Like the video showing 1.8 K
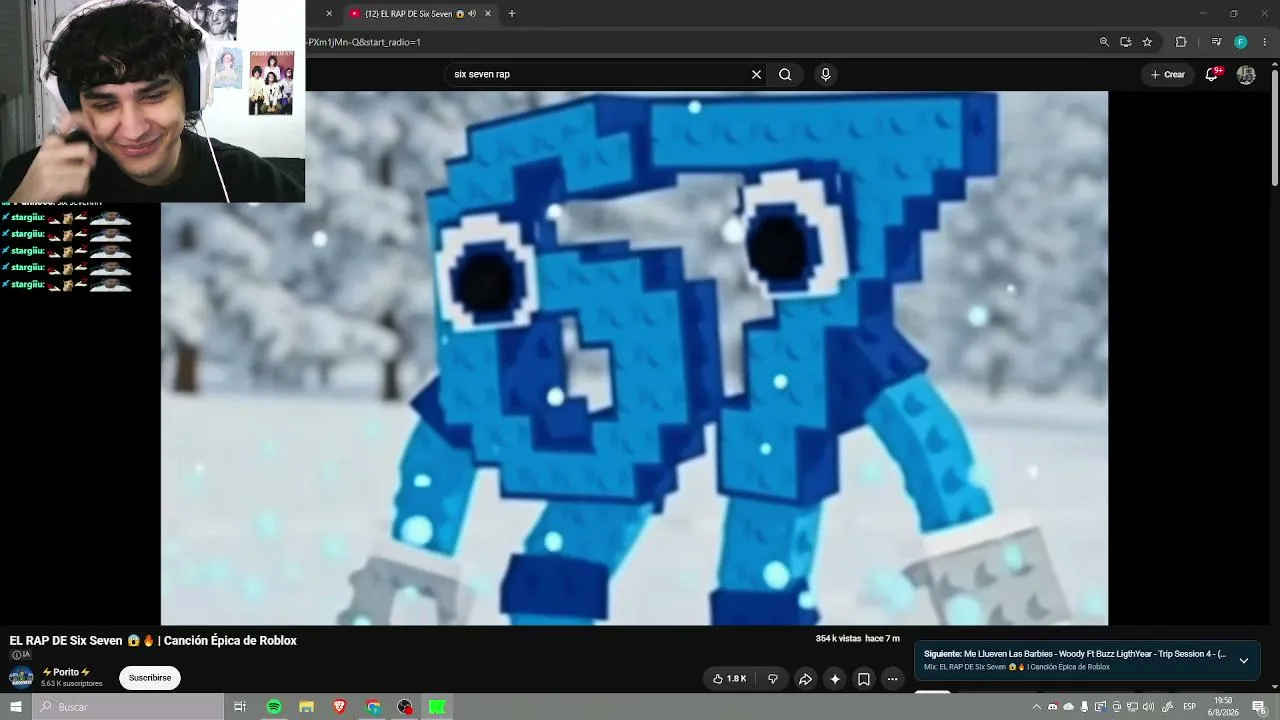This screenshot has width=1280, height=720. [730, 679]
